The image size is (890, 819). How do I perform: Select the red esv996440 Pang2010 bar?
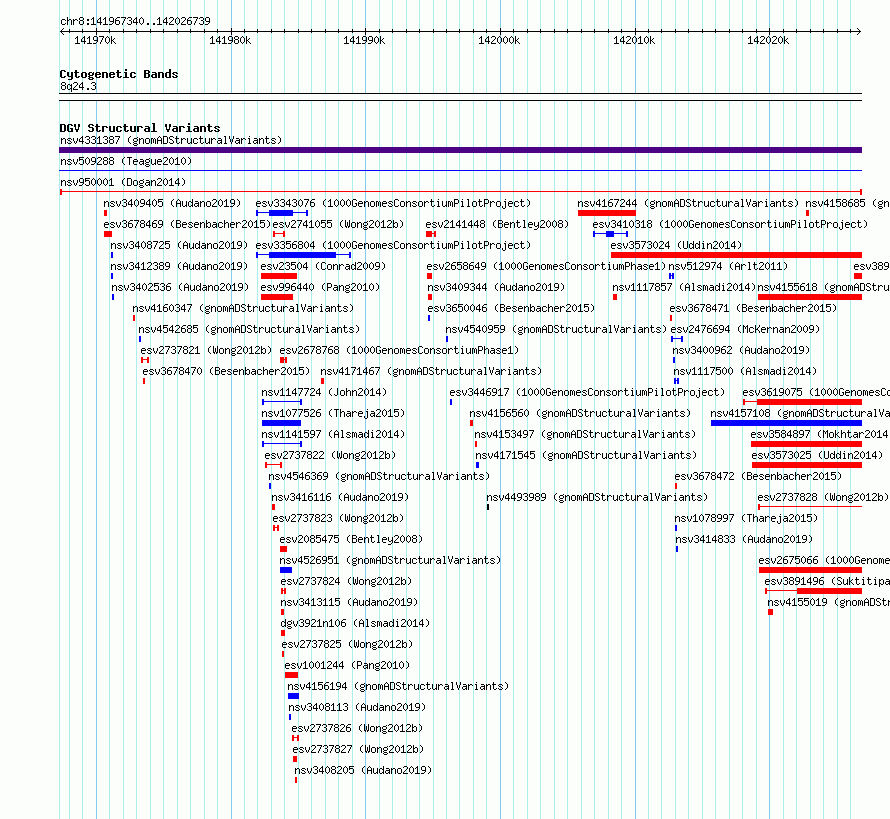point(277,297)
